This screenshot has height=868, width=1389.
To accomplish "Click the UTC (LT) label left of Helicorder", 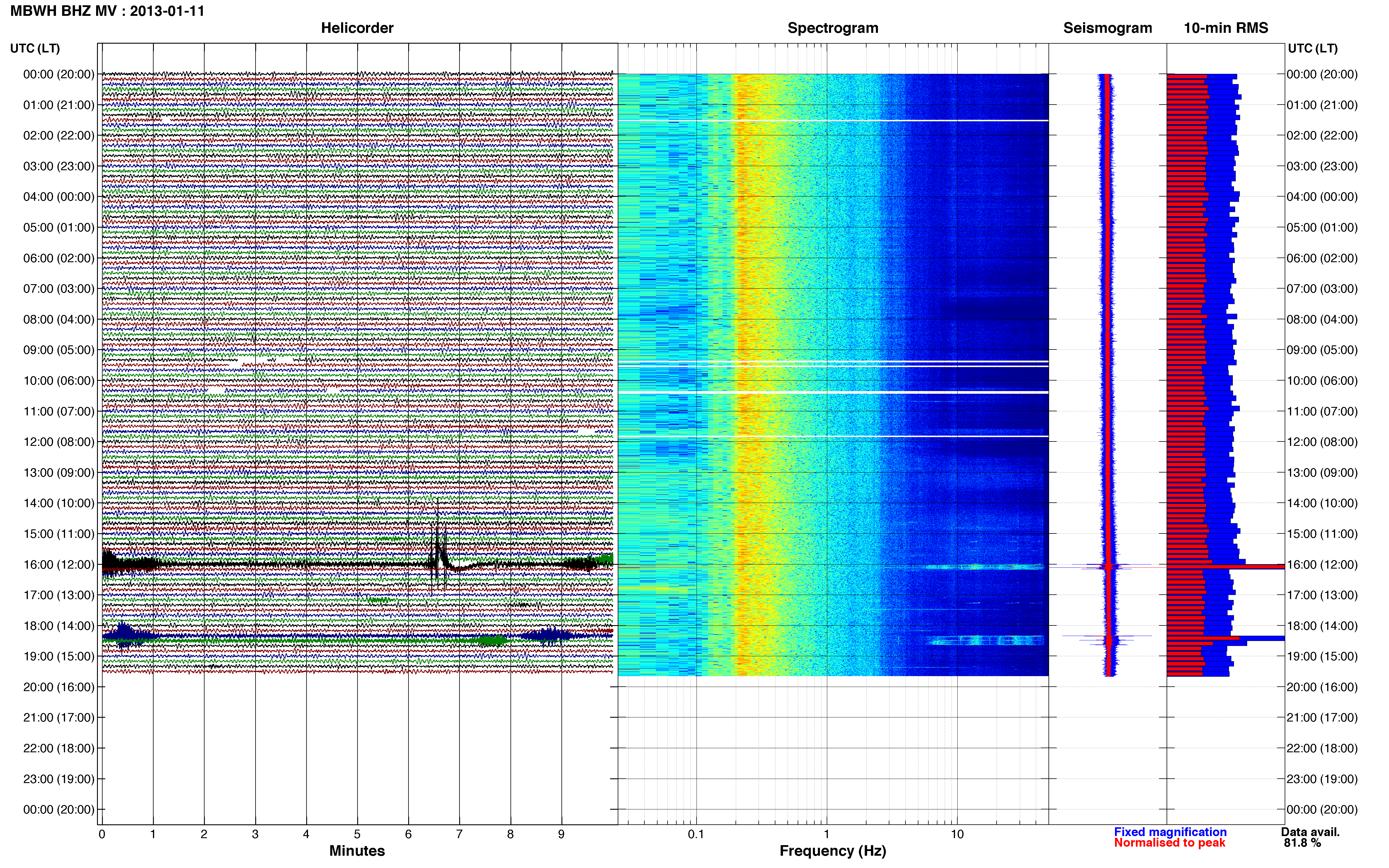I will (35, 48).
